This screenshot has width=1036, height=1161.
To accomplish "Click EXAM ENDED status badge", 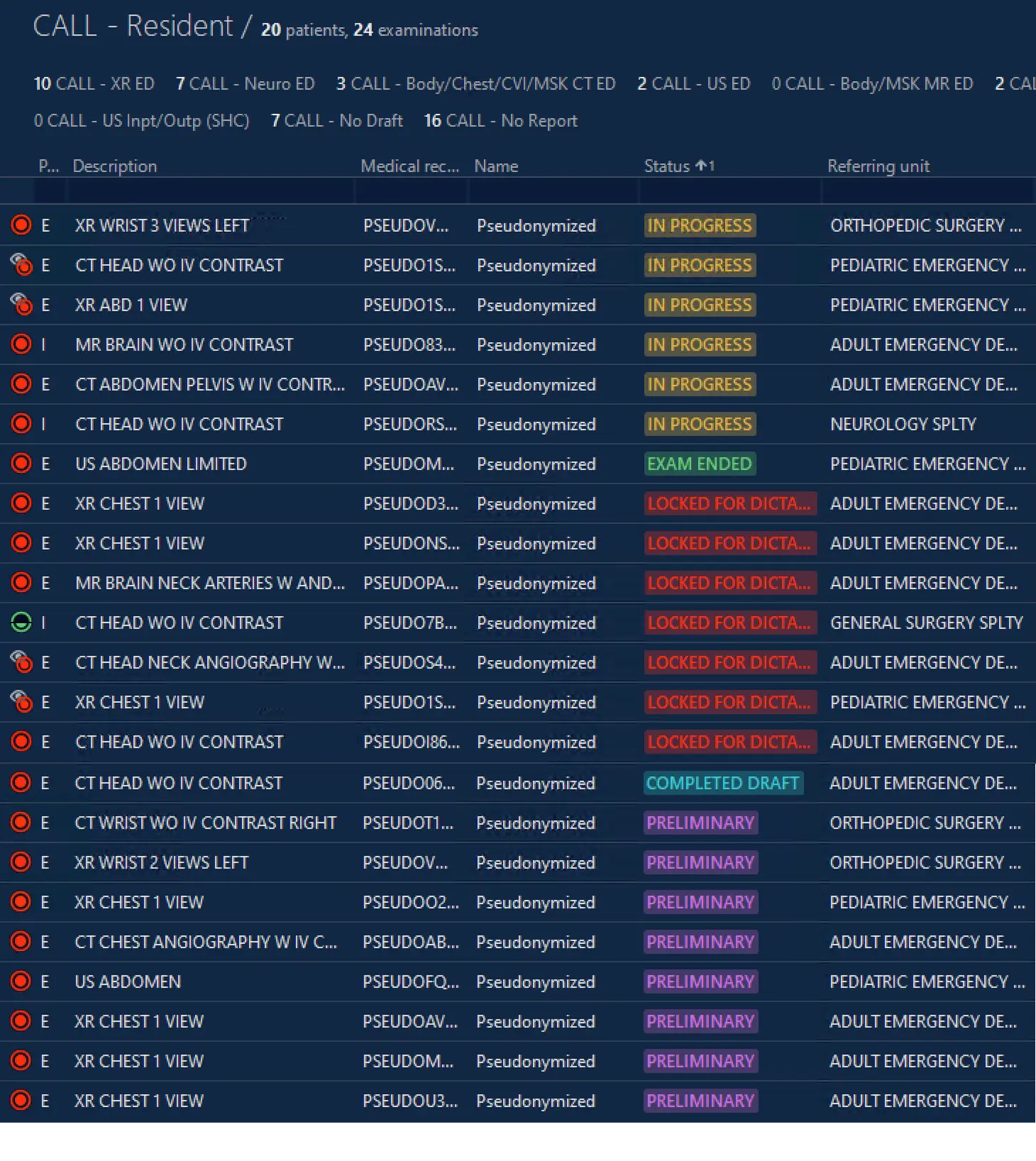I will [x=699, y=464].
